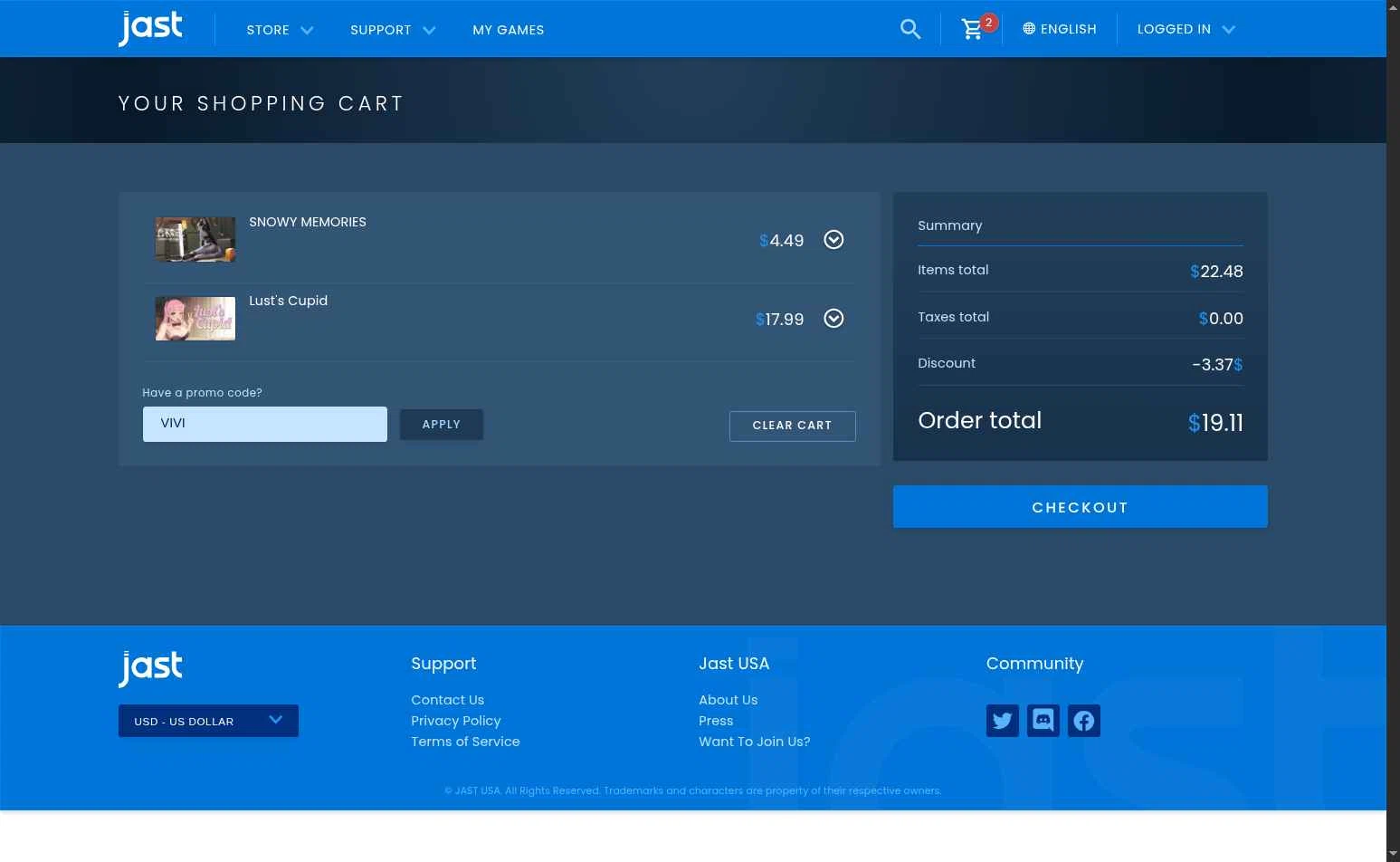Open the Privacy Policy link

coord(455,721)
